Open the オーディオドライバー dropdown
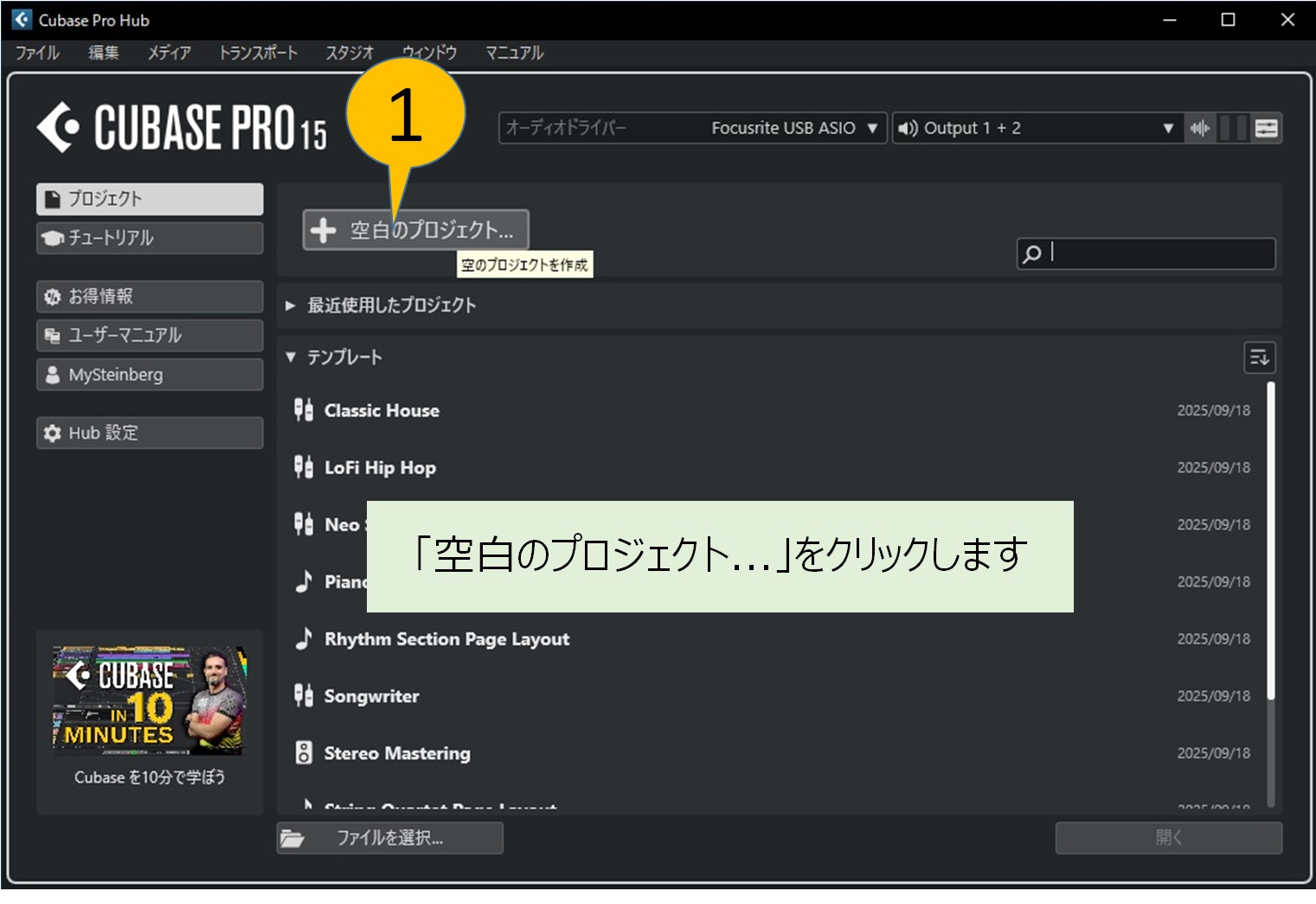This screenshot has width=1316, height=904. (692, 128)
